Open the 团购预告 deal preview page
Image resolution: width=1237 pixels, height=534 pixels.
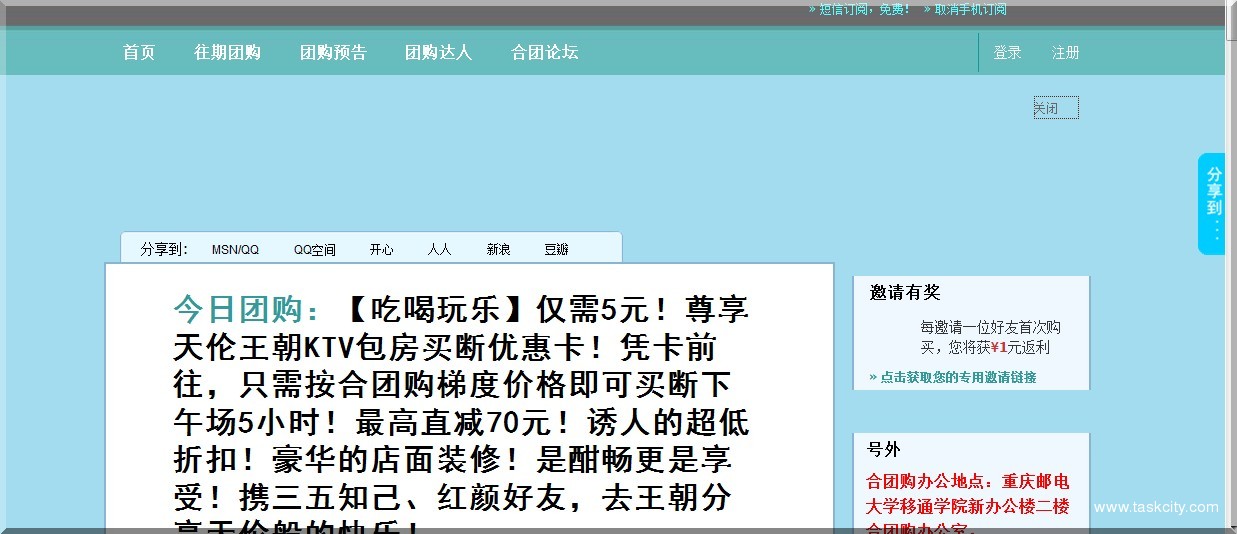(333, 52)
